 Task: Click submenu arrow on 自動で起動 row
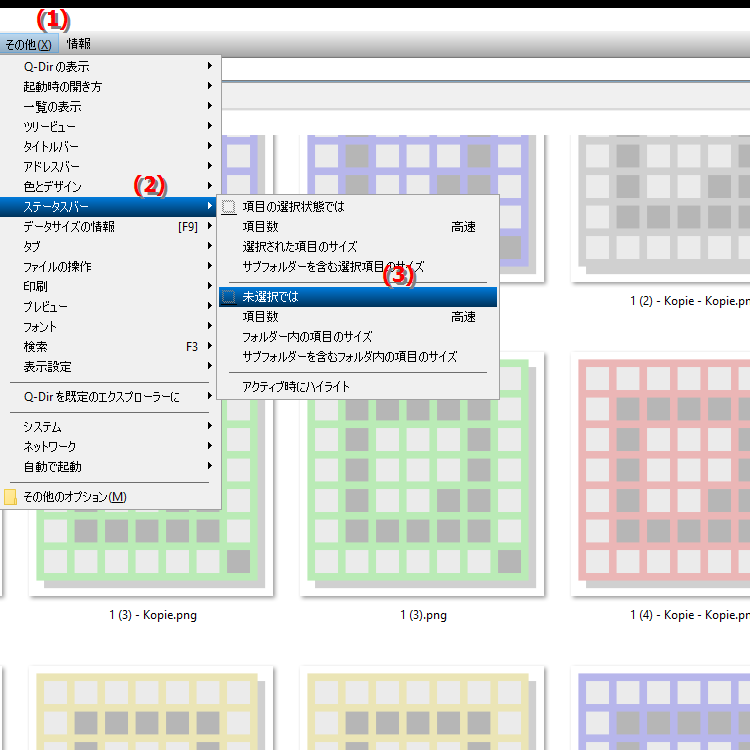(210, 466)
